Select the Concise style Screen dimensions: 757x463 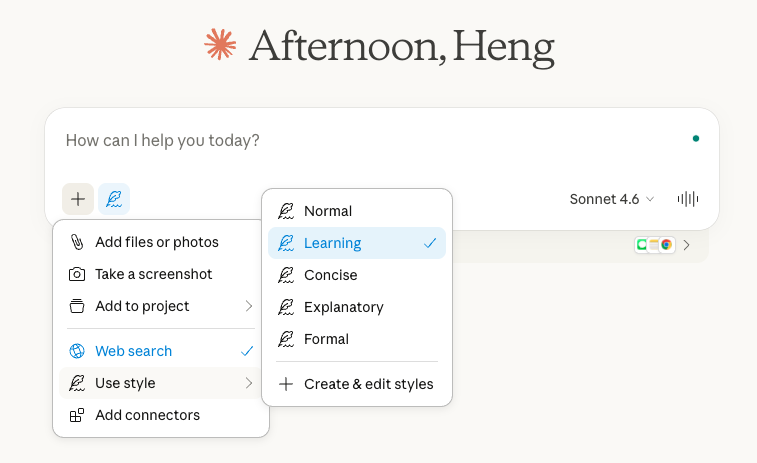pos(330,275)
